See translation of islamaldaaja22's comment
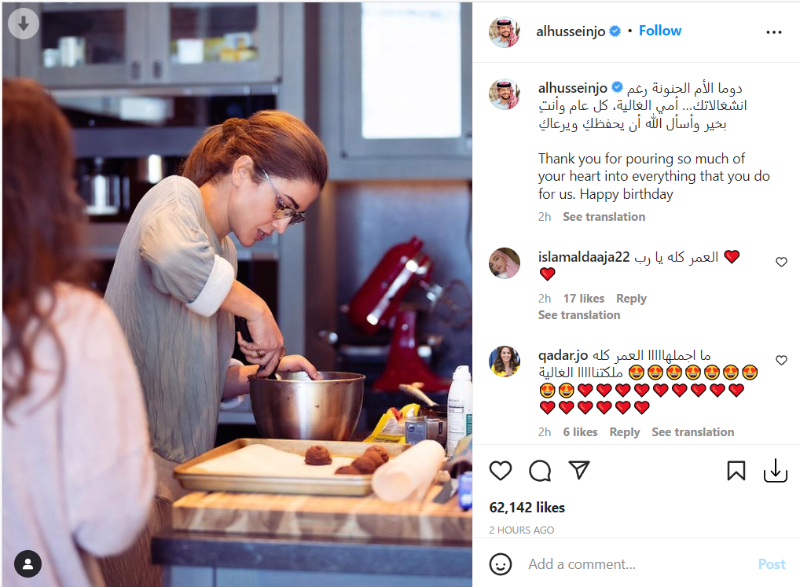This screenshot has height=587, width=800. click(579, 315)
